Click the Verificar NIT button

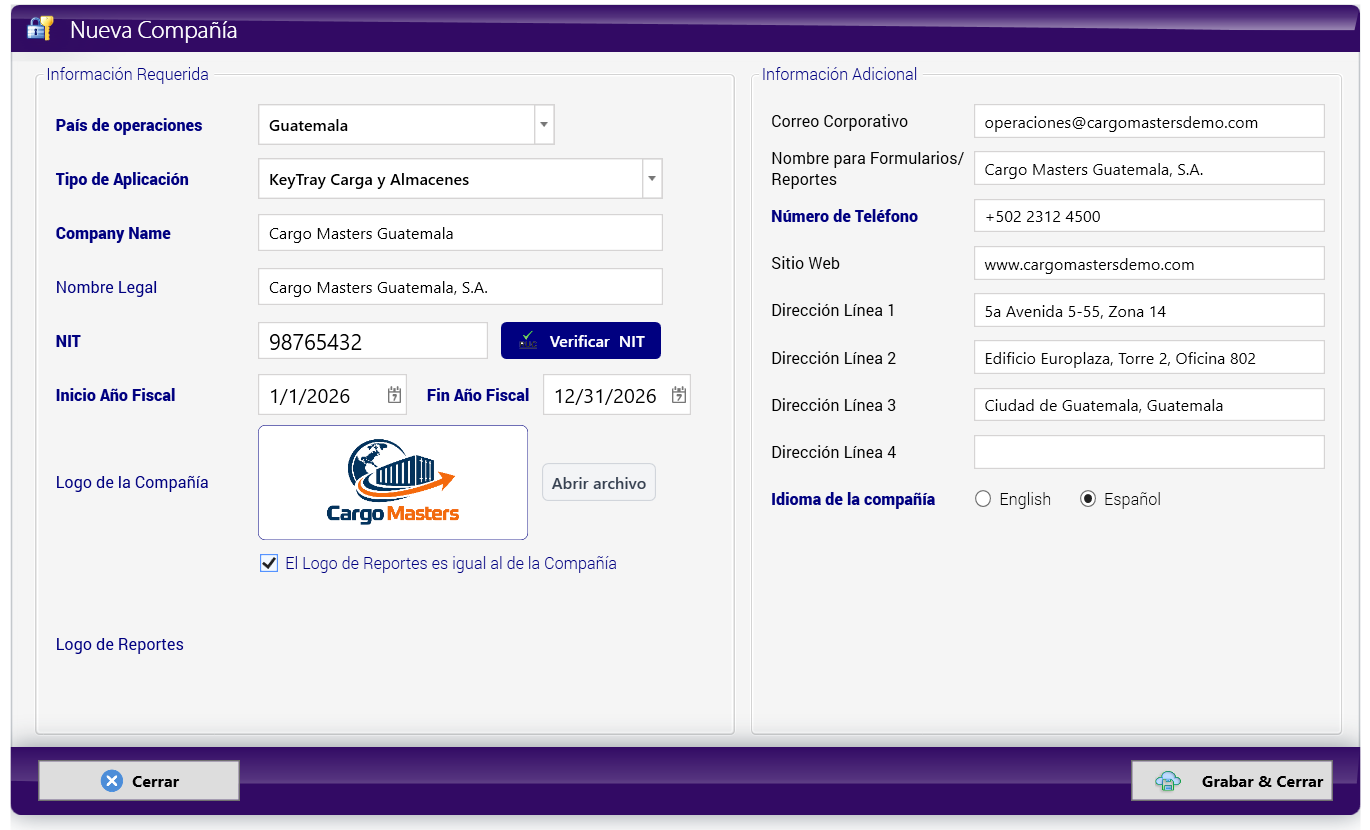[x=581, y=341]
